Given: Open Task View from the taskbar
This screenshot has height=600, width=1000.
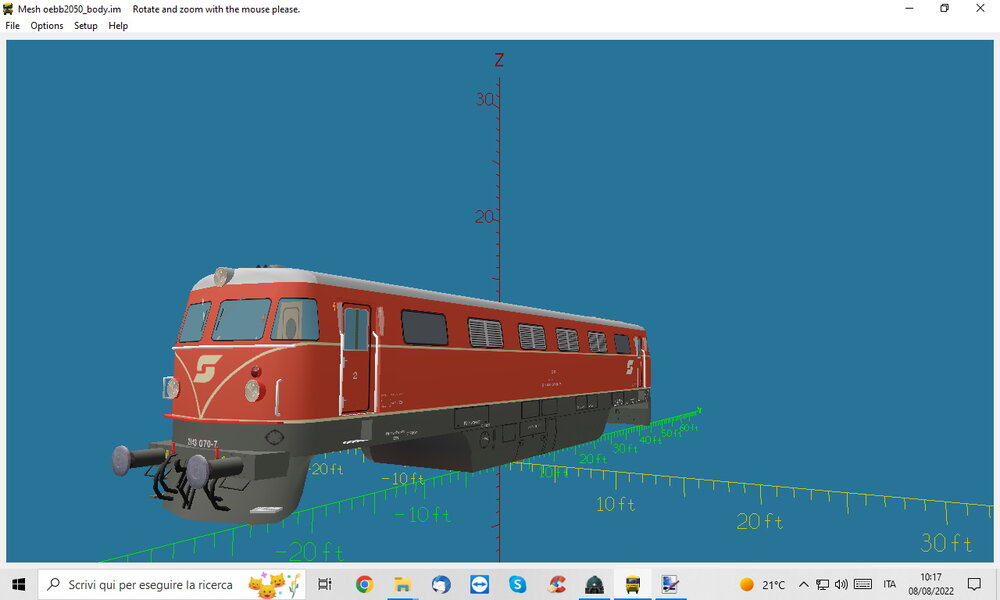Looking at the screenshot, I should pos(325,584).
